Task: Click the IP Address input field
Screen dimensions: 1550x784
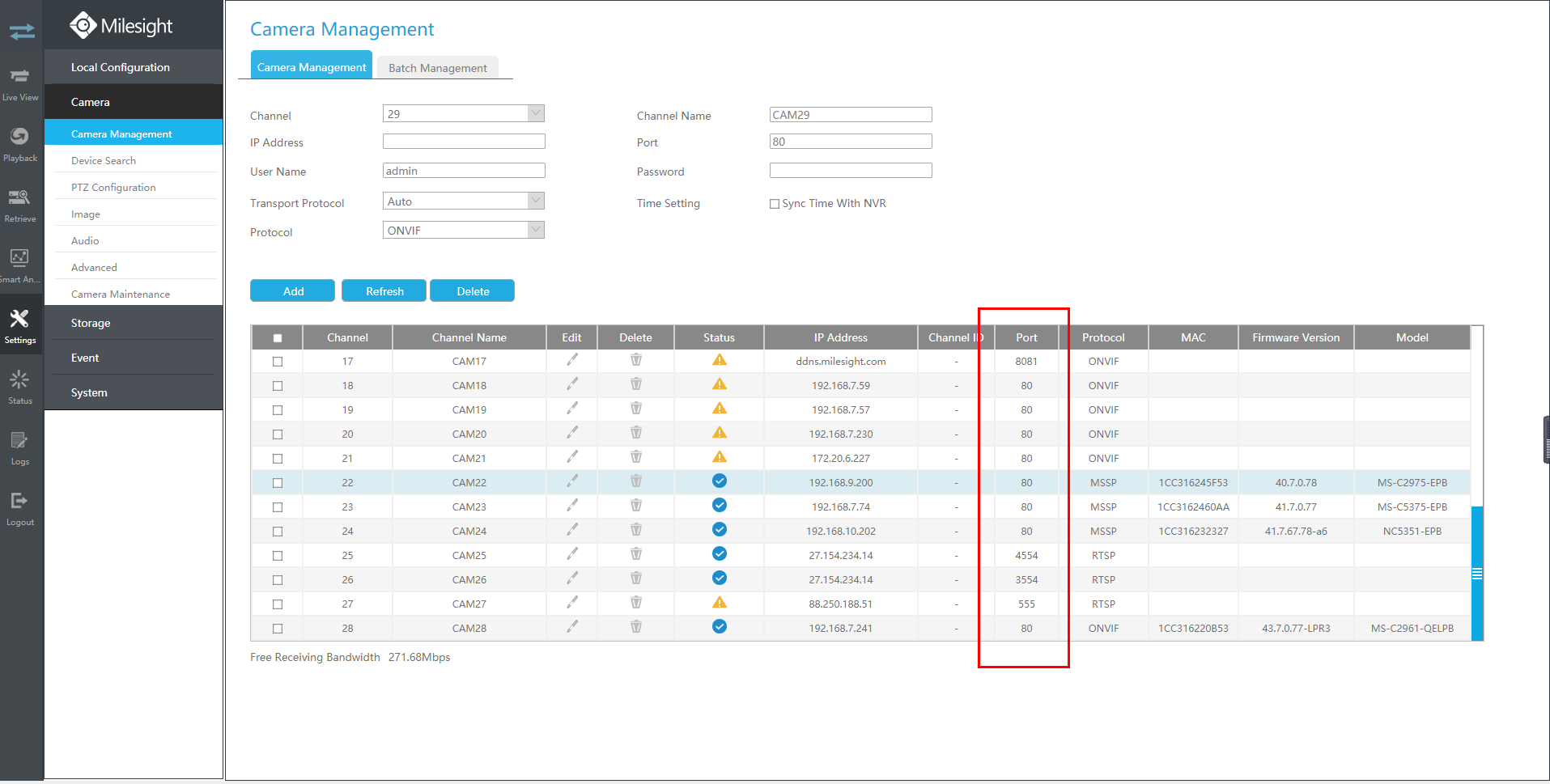Action: point(464,142)
